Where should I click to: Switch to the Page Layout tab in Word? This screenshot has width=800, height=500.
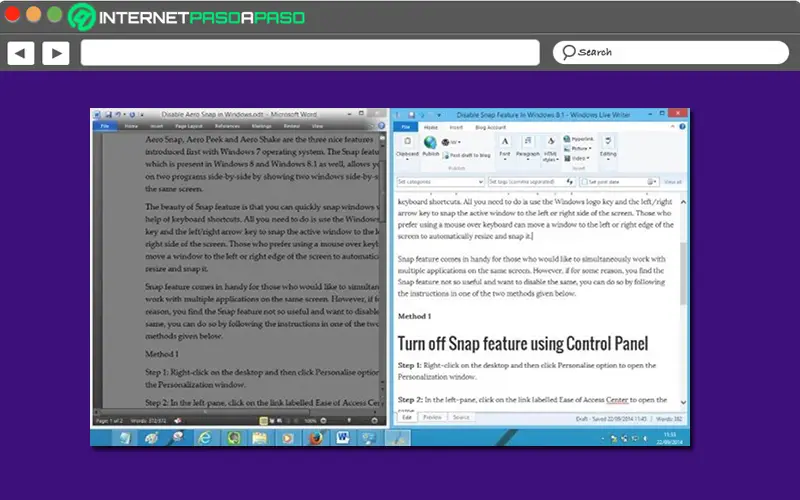coord(189,126)
